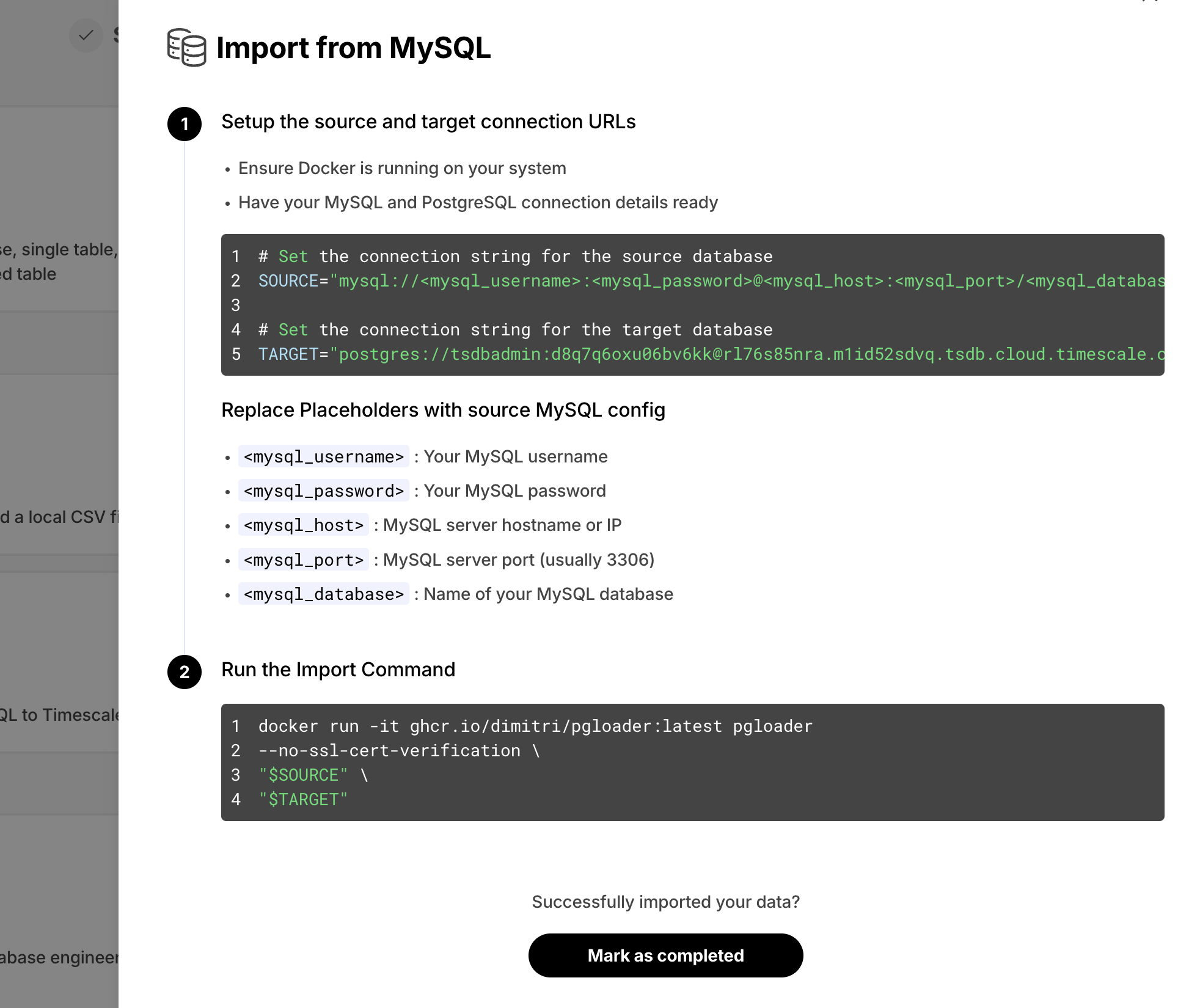Click the checkmark circle behind the panel
The height and width of the screenshot is (1008, 1189).
(x=86, y=35)
